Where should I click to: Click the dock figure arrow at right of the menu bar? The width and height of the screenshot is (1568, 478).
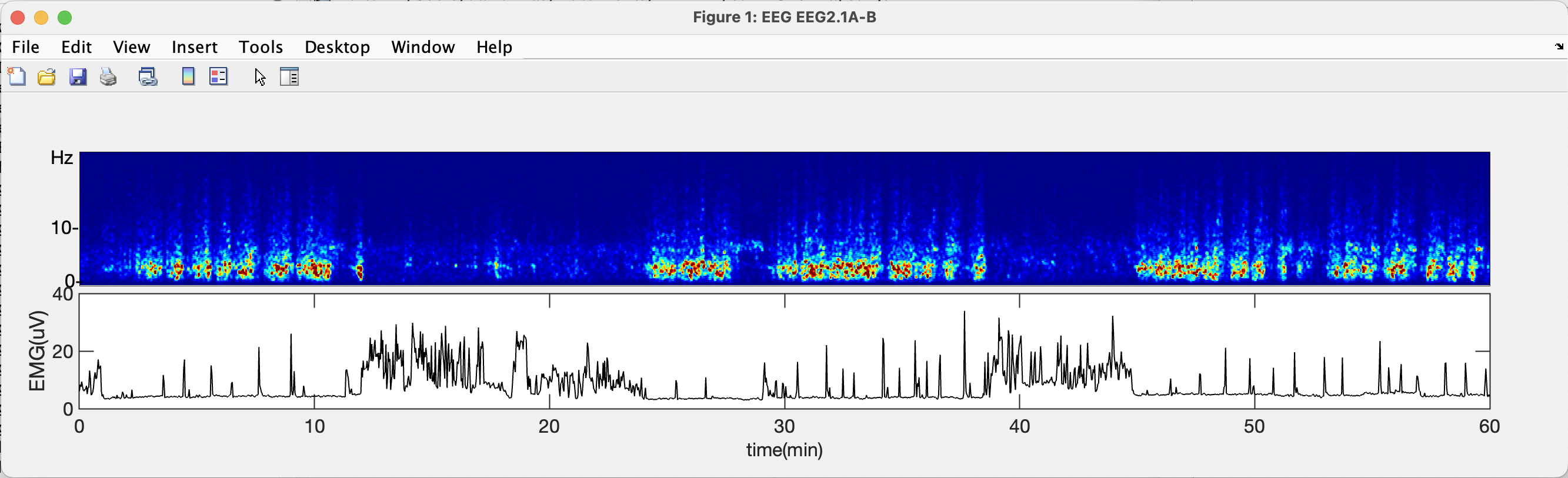pos(1559,46)
